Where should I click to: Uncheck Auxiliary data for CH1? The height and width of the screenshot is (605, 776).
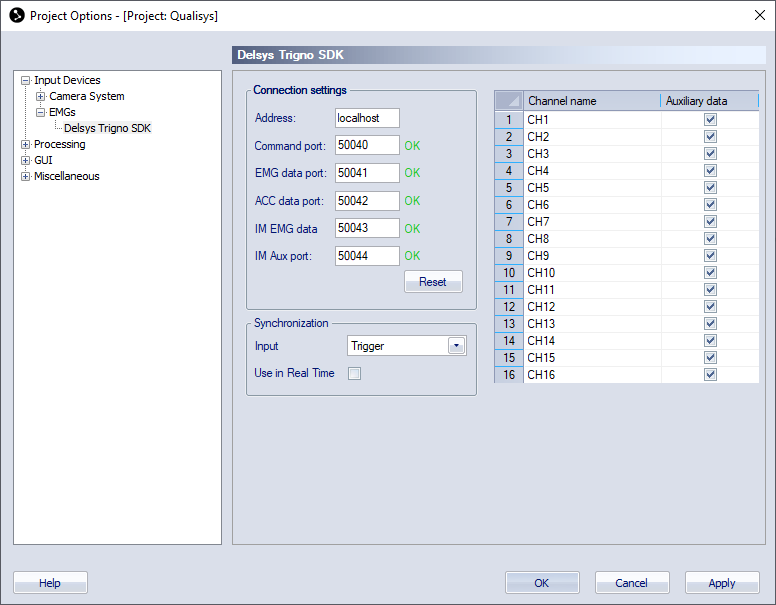click(710, 119)
